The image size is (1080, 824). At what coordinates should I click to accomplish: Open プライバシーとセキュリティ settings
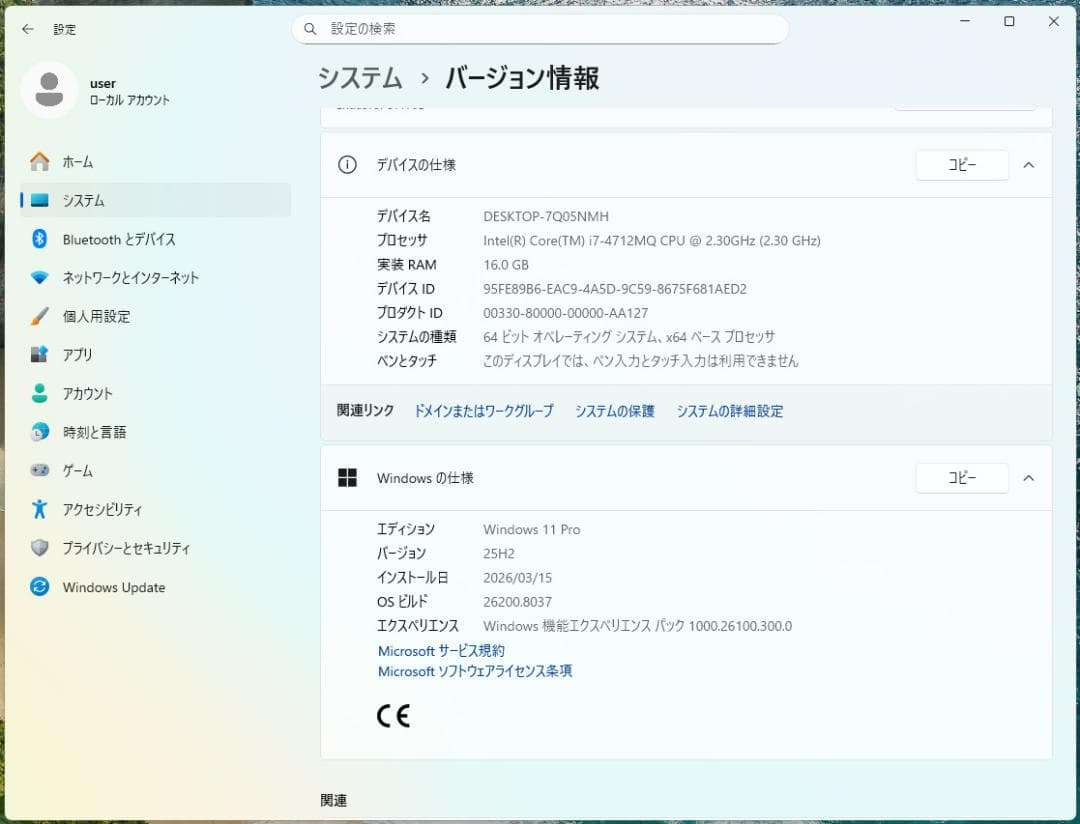155,548
